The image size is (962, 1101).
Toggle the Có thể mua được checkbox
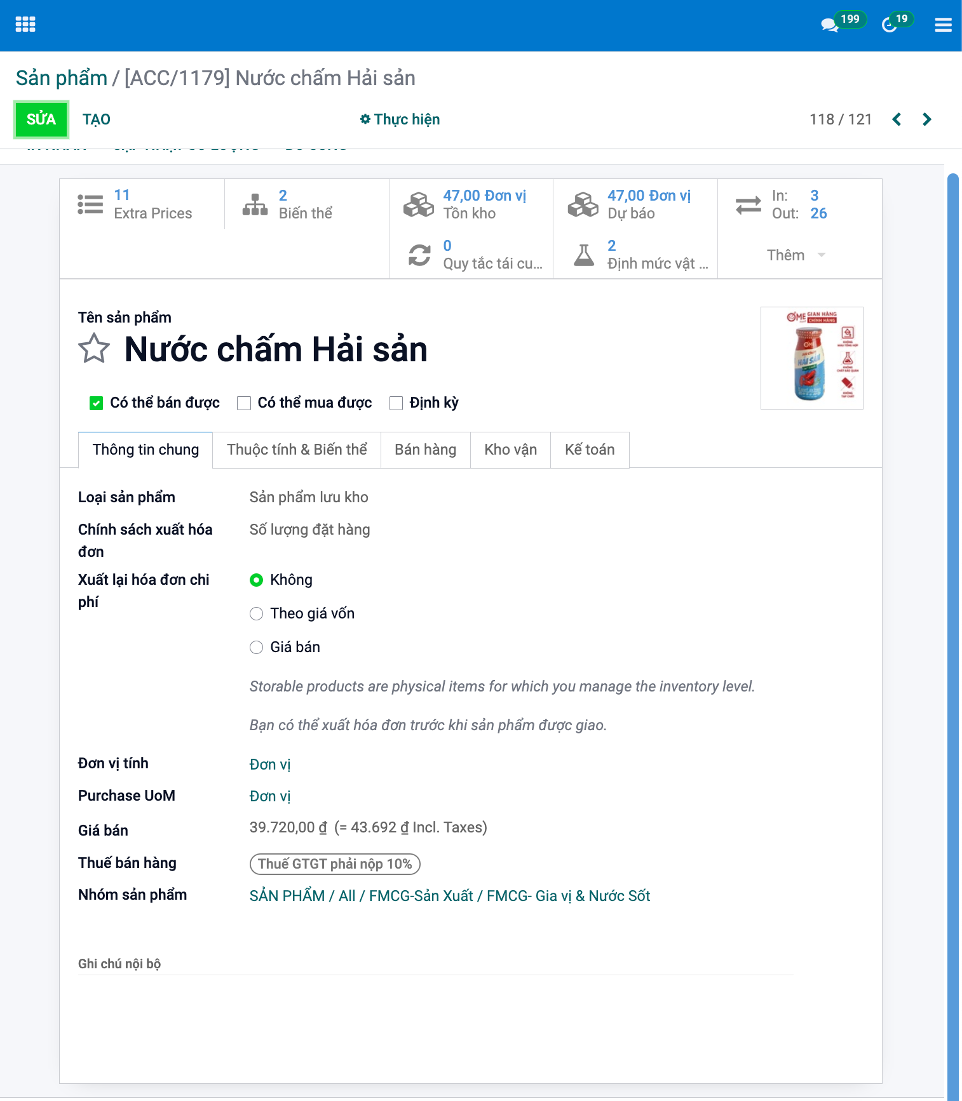pyautogui.click(x=244, y=403)
